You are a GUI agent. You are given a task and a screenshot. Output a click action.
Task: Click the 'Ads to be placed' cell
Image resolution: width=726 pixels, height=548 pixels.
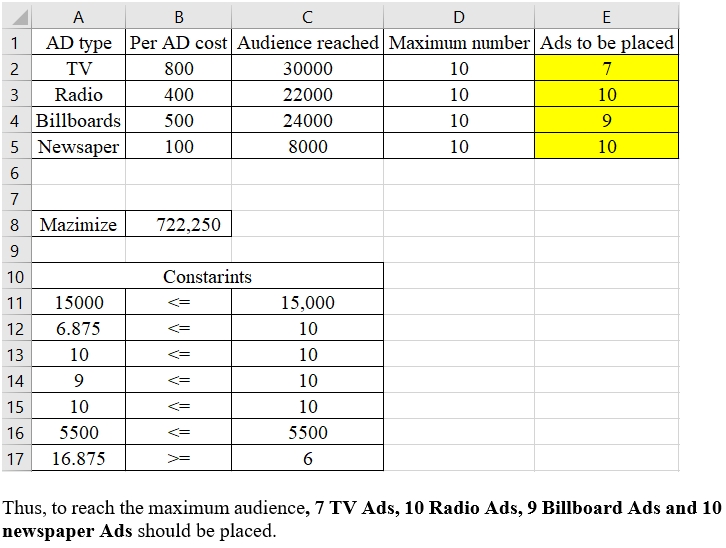(x=607, y=43)
